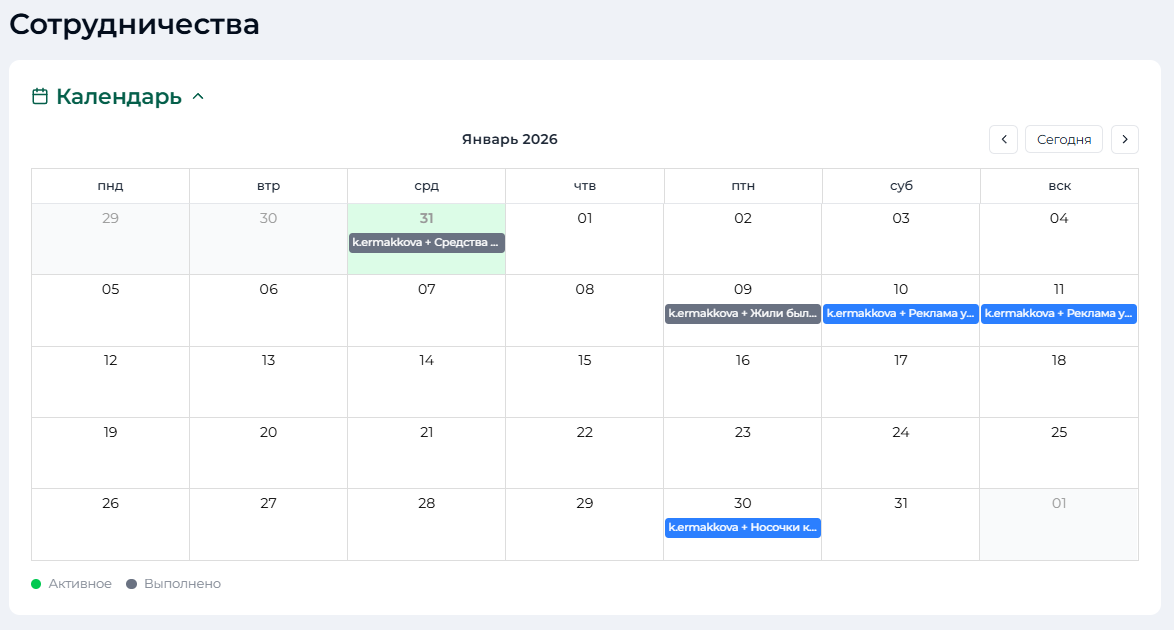Open the Носочки event on January 30
Screen dimensions: 1174x630
click(x=742, y=528)
